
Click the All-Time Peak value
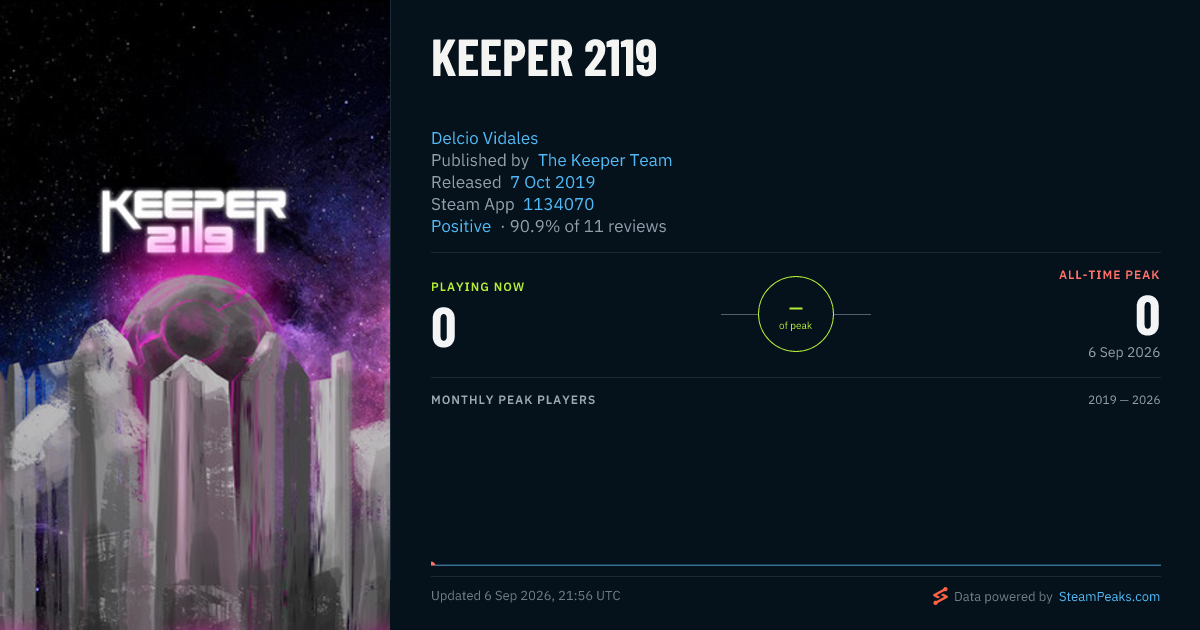(1148, 316)
